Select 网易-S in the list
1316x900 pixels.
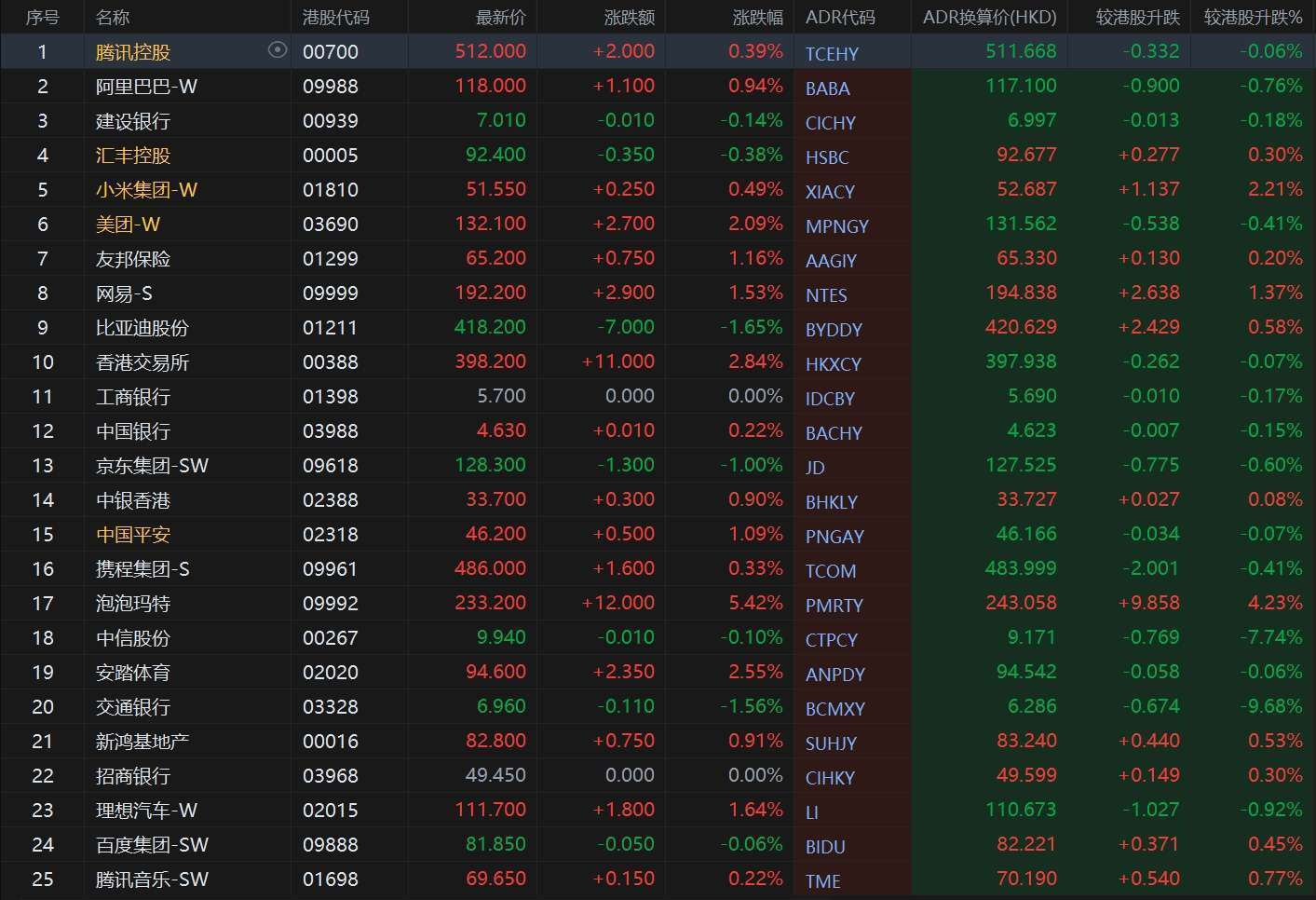click(124, 293)
